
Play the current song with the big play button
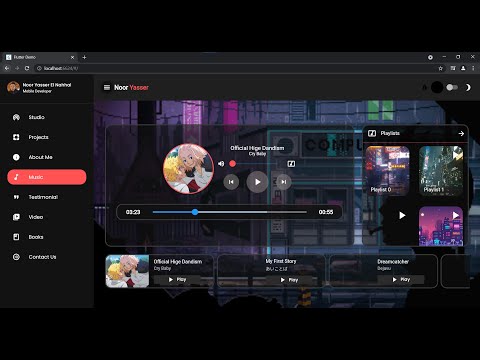257,182
